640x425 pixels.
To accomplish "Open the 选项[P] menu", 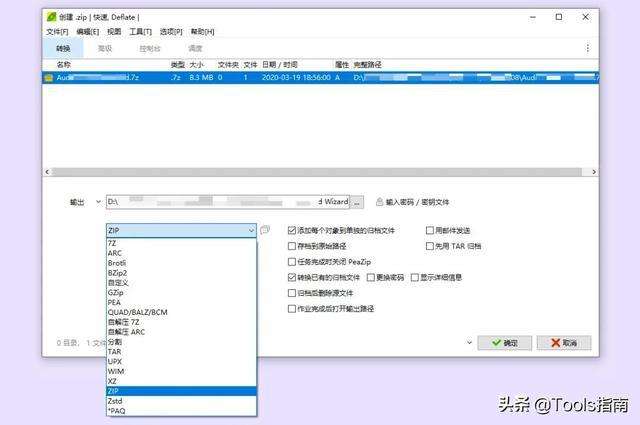I will click(171, 31).
